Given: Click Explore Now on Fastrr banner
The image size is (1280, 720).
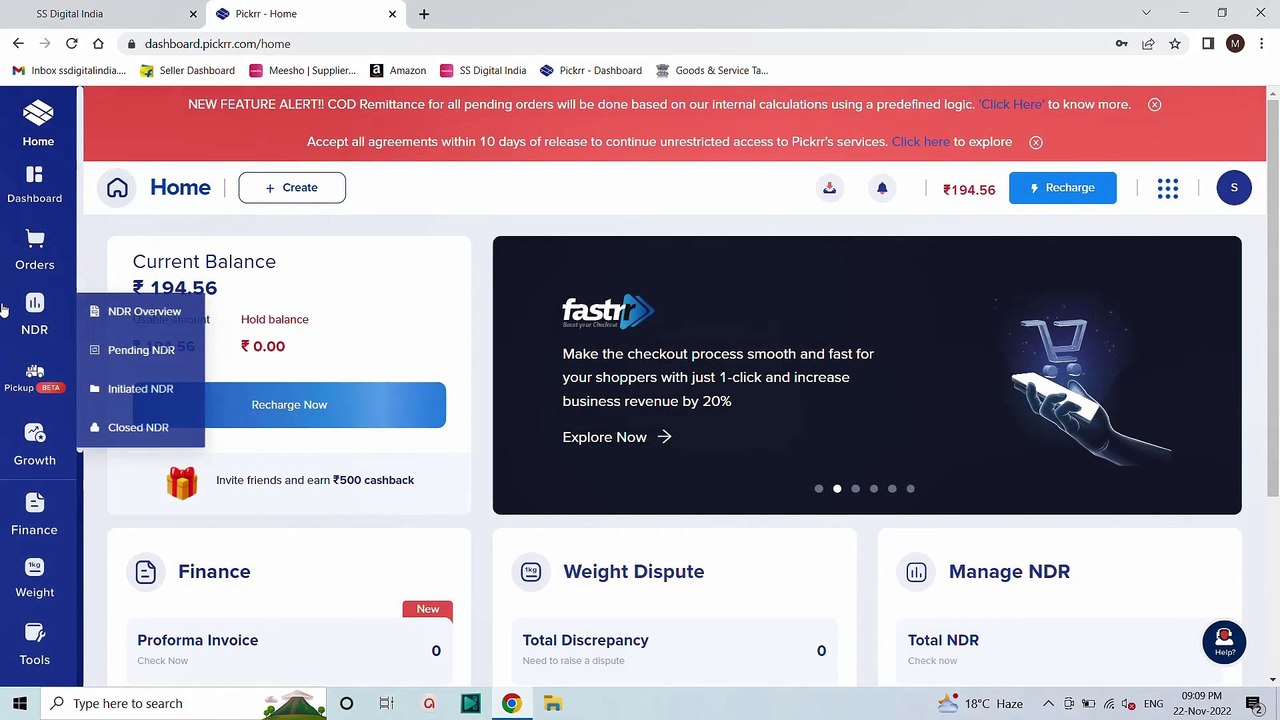Looking at the screenshot, I should [617, 437].
